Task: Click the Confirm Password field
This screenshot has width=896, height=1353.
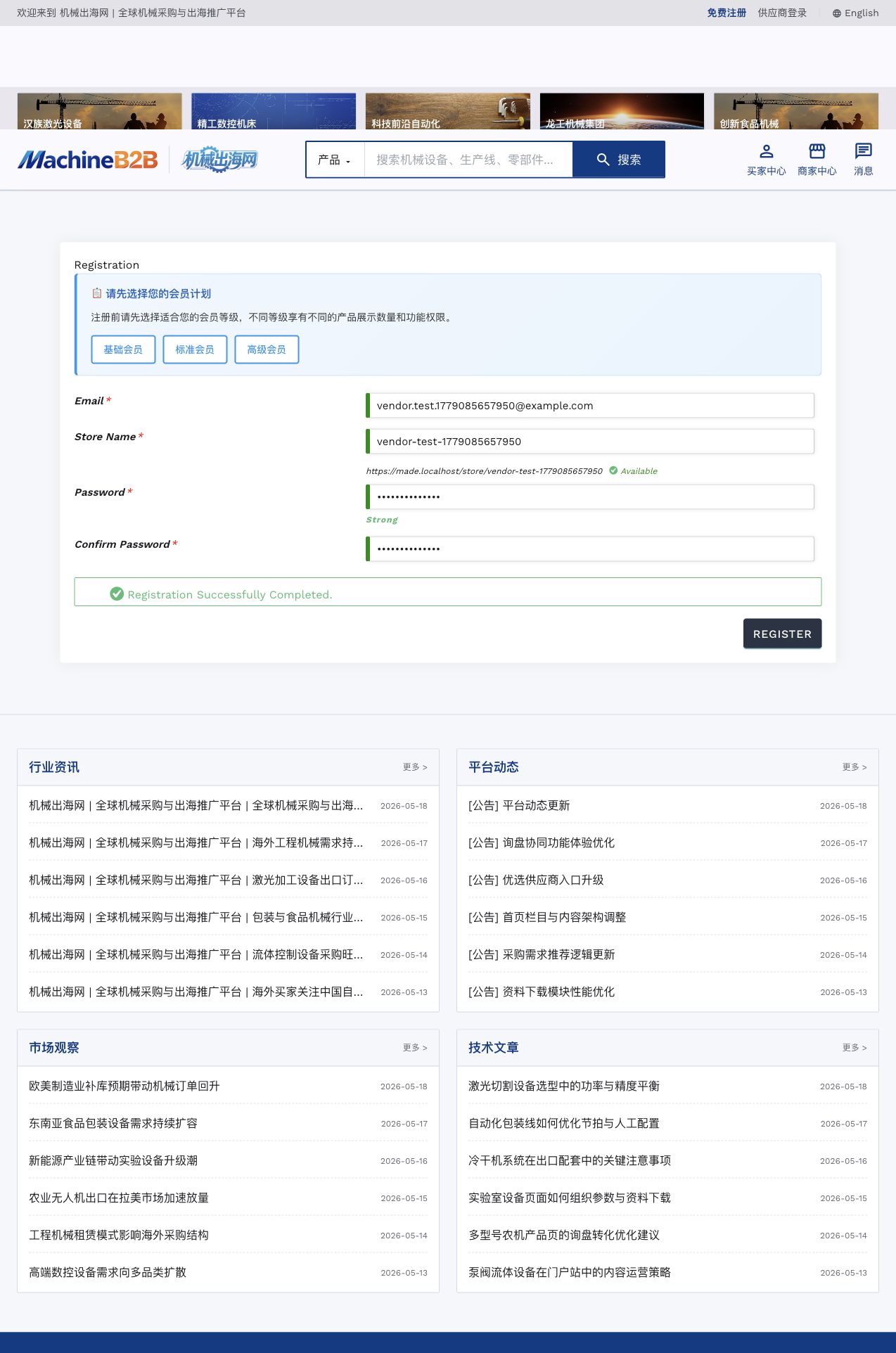Action: pos(590,549)
